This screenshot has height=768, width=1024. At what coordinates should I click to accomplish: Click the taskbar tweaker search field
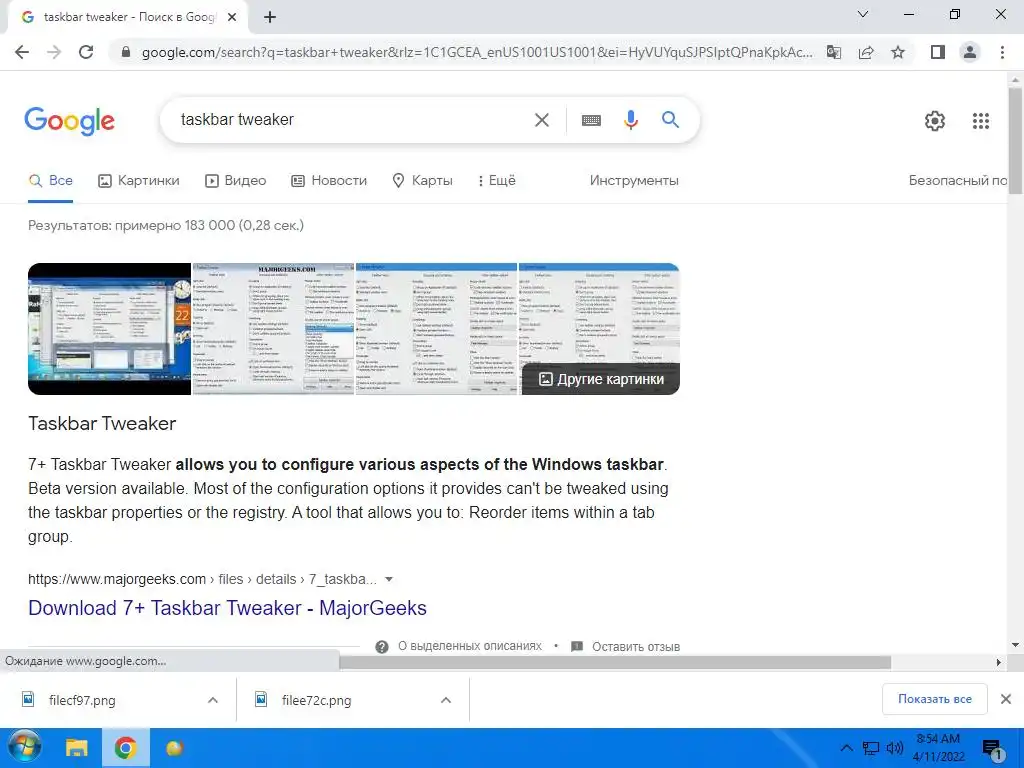[x=353, y=120]
